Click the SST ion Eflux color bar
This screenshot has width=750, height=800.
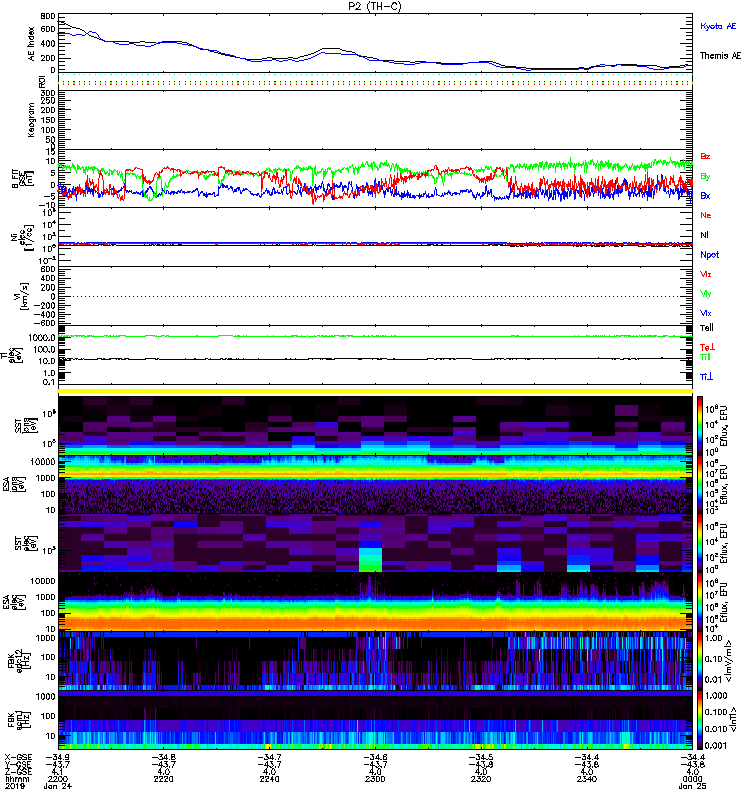click(x=700, y=425)
